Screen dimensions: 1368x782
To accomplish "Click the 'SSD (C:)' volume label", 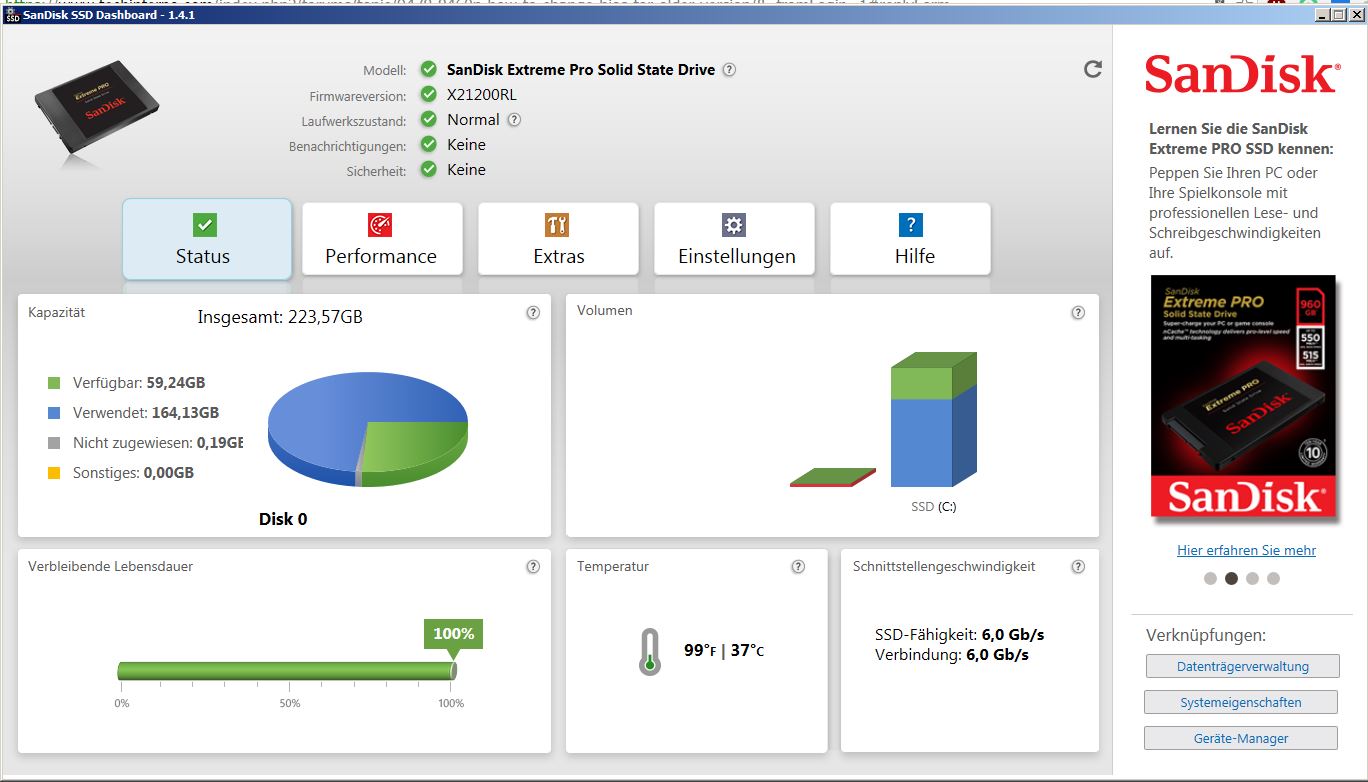I will point(933,507).
